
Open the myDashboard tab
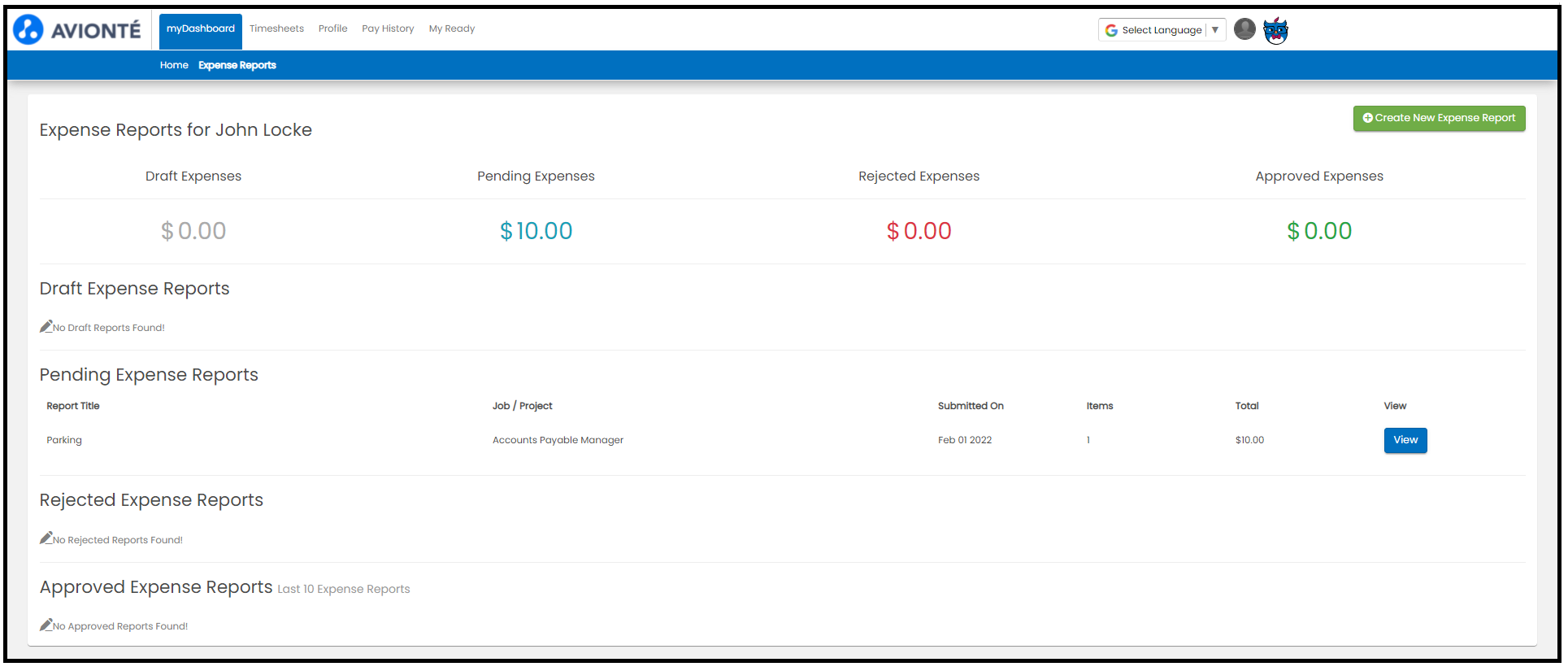[201, 31]
